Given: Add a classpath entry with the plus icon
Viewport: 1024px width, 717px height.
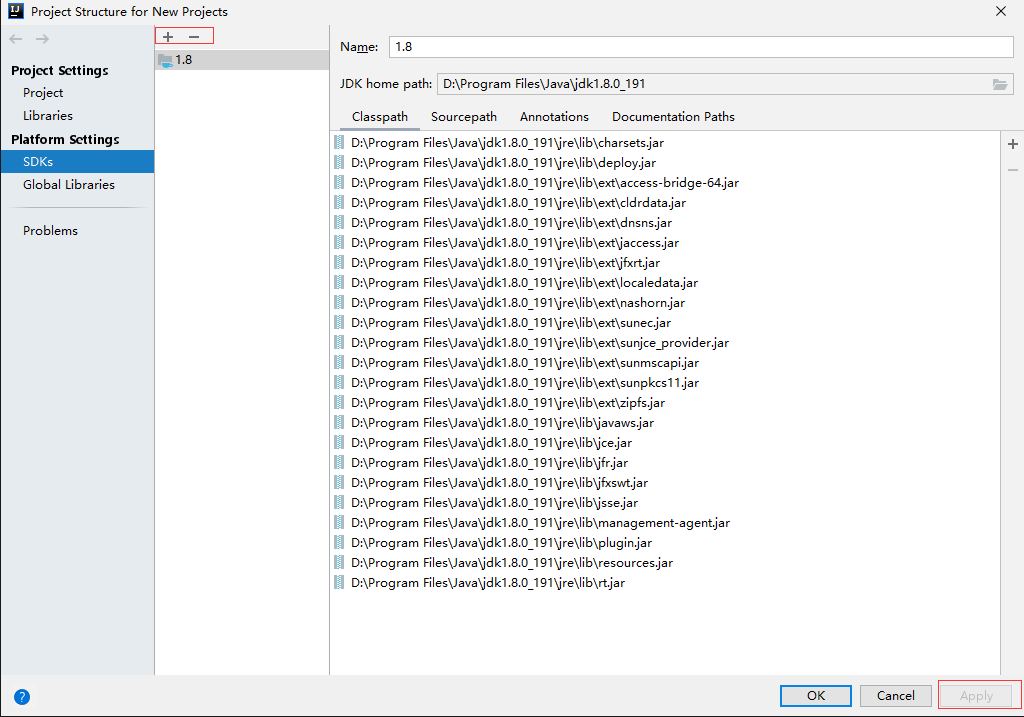Looking at the screenshot, I should pos(1013,144).
